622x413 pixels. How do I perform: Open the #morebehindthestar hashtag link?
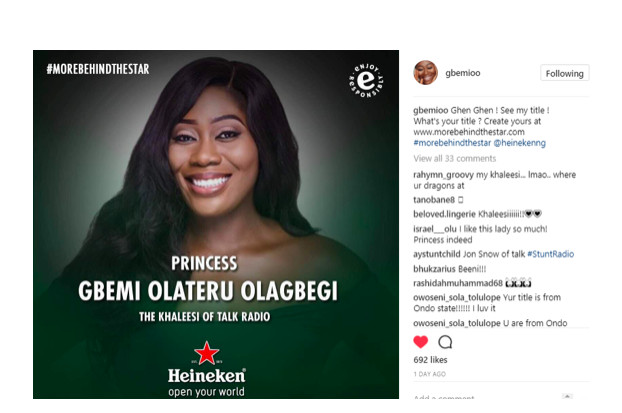(x=452, y=143)
